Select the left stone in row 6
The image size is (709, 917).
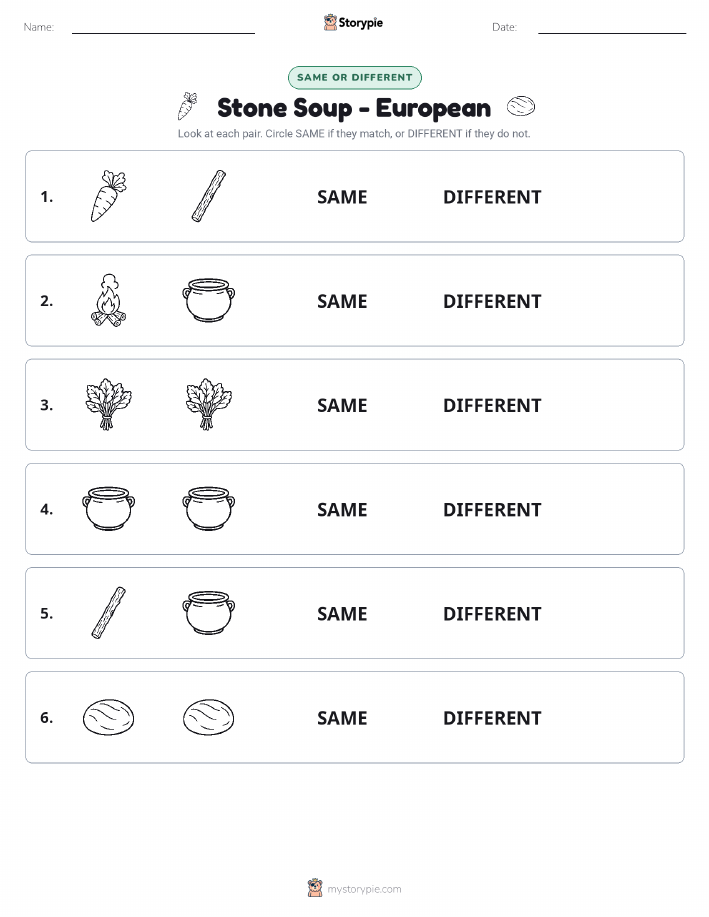(108, 717)
